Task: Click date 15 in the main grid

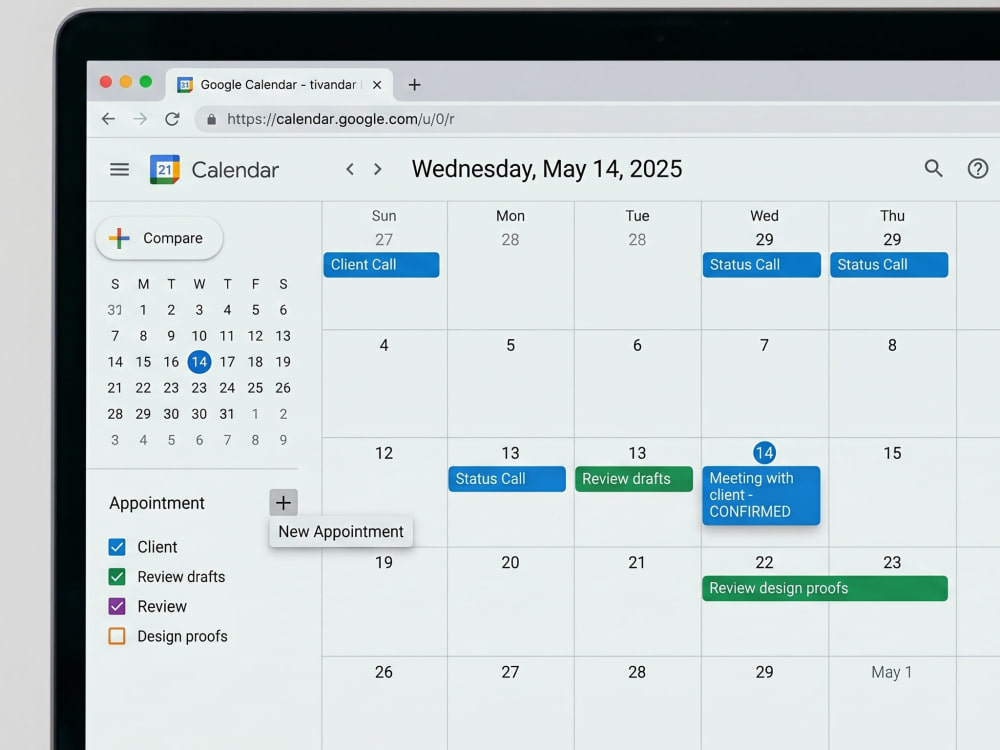Action: coord(892,453)
